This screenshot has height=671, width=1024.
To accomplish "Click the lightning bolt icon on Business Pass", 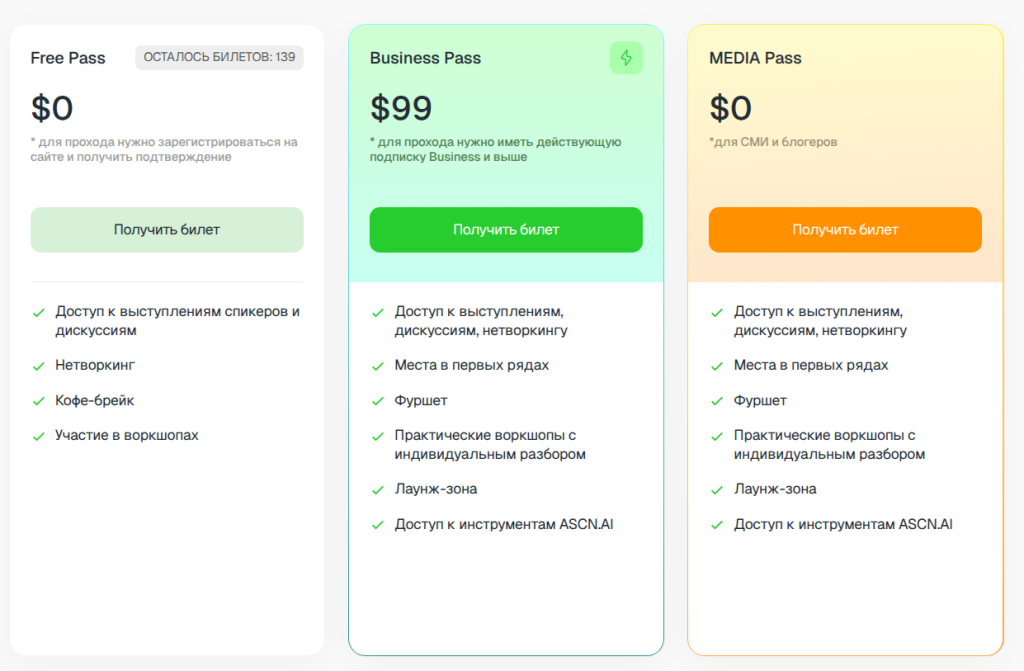I will [626, 58].
